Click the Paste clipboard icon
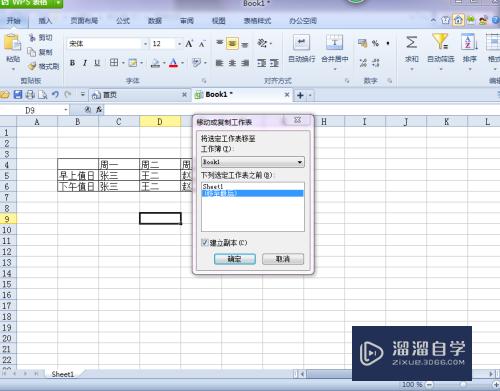The width and height of the screenshot is (500, 391). [13, 43]
